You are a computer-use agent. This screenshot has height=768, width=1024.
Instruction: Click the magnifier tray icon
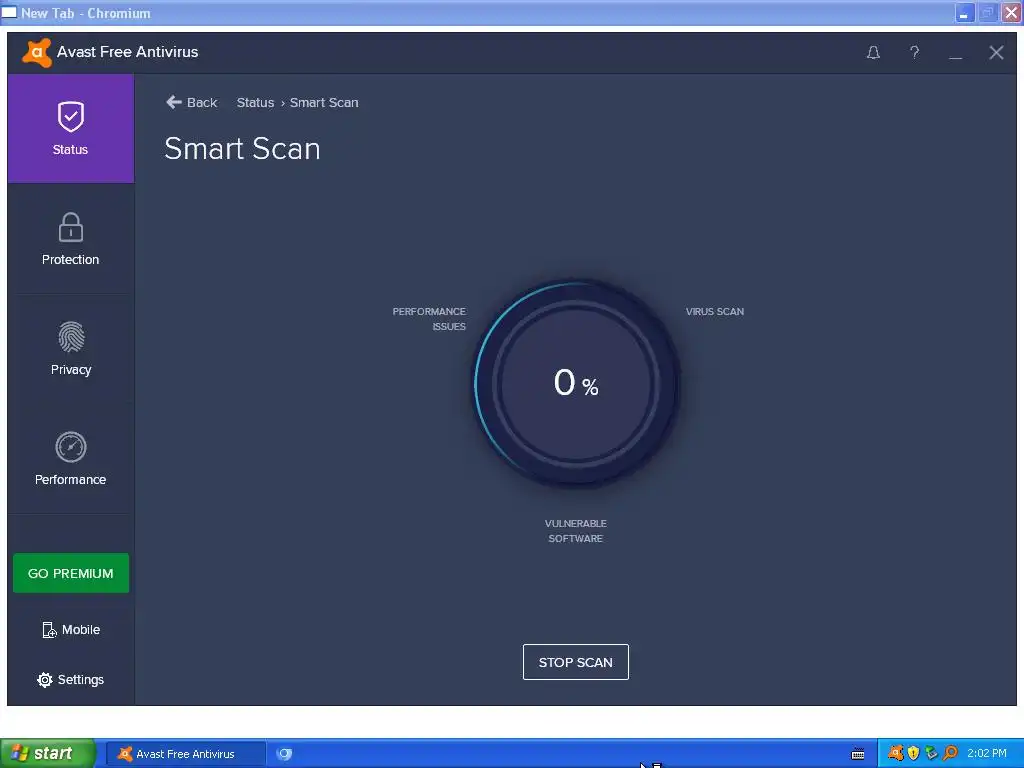tap(950, 754)
